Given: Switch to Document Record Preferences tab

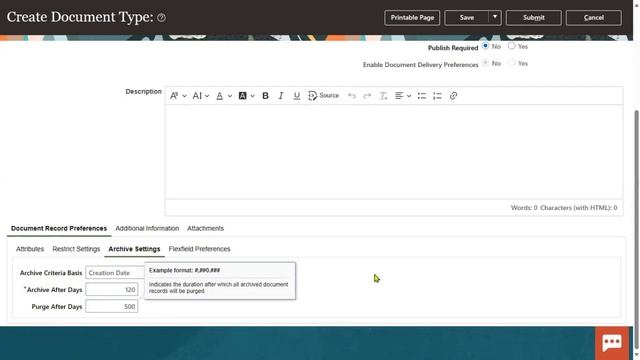Looking at the screenshot, I should [59, 228].
